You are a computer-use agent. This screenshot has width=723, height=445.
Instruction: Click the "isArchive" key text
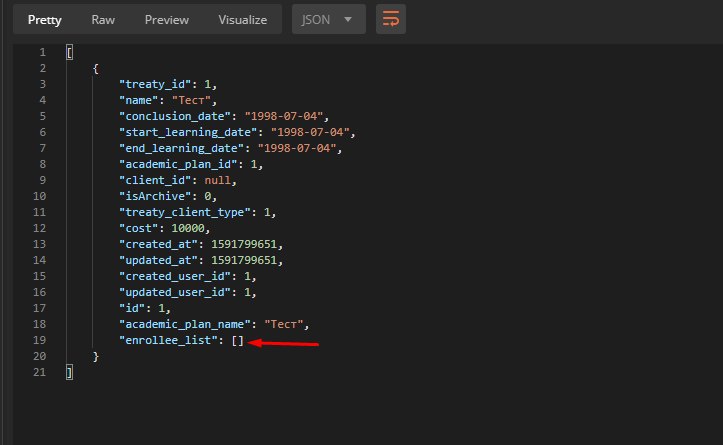tap(155, 196)
